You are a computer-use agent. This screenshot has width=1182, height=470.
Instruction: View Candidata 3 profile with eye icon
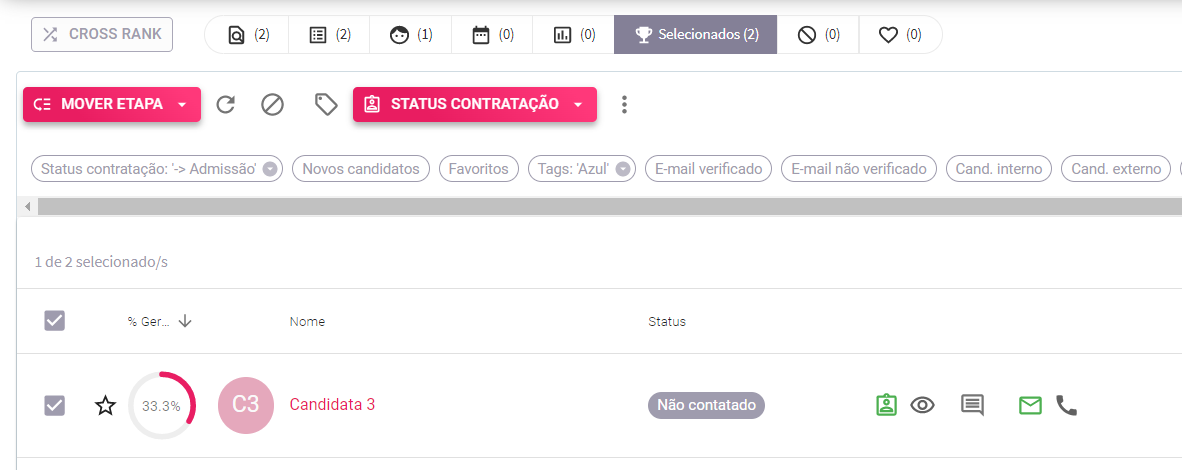tap(923, 405)
